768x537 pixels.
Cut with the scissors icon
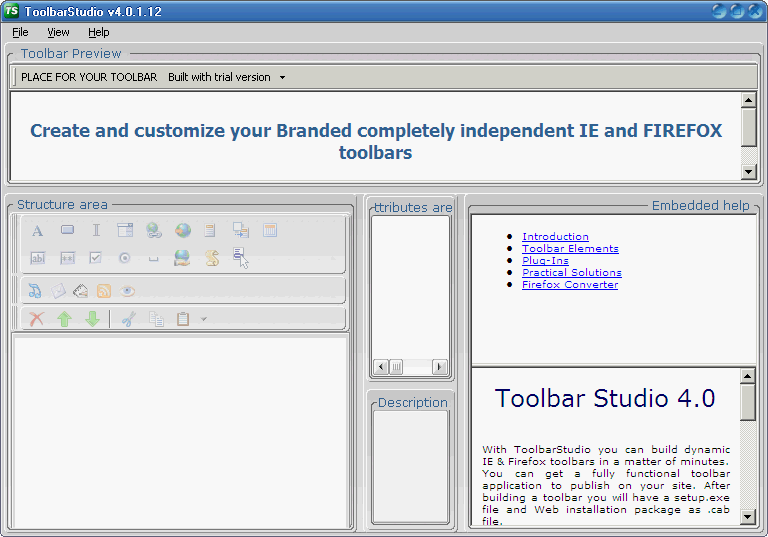click(129, 319)
